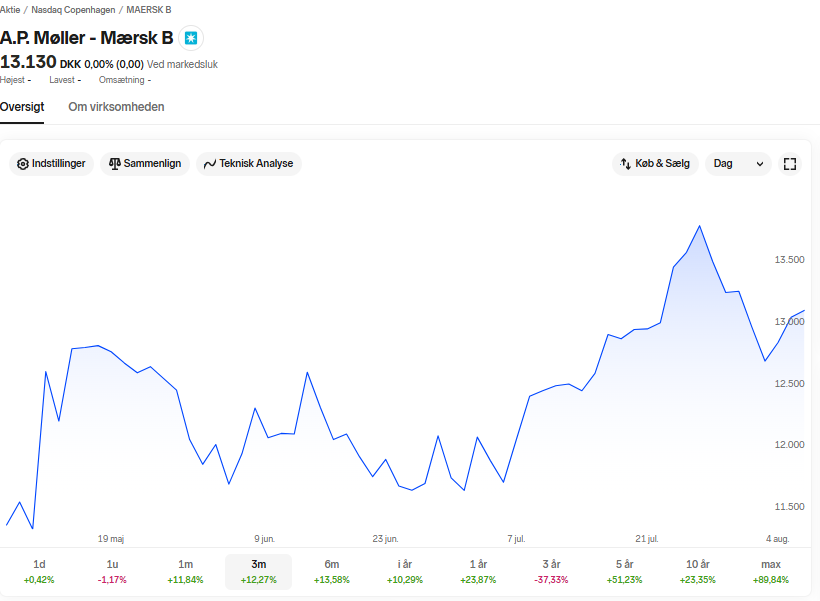Click the gear icon in Indstillinger
Image resolution: width=820 pixels, height=601 pixels.
click(22, 164)
